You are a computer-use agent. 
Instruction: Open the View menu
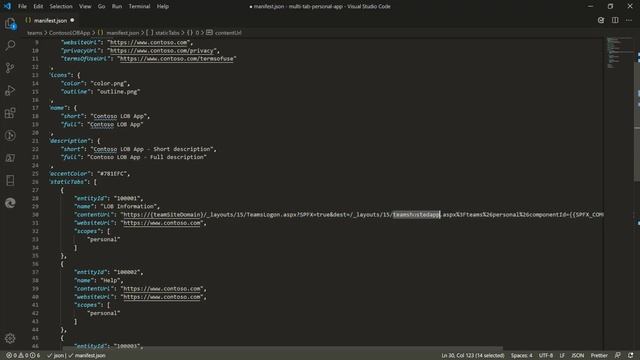85,7
